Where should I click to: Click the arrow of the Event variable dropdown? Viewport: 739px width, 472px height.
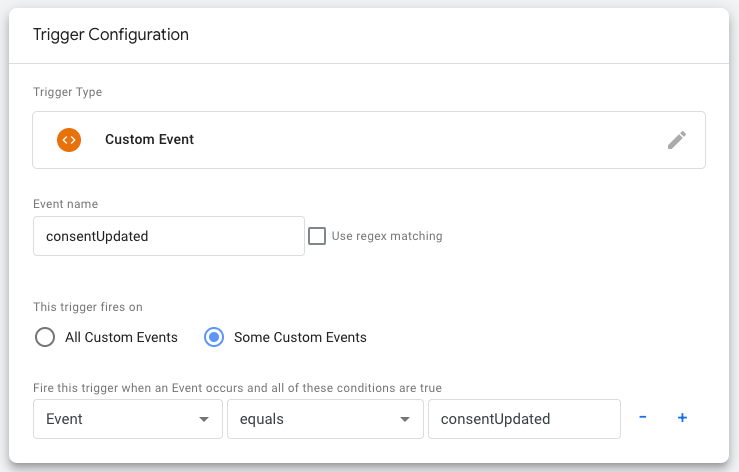[x=204, y=419]
